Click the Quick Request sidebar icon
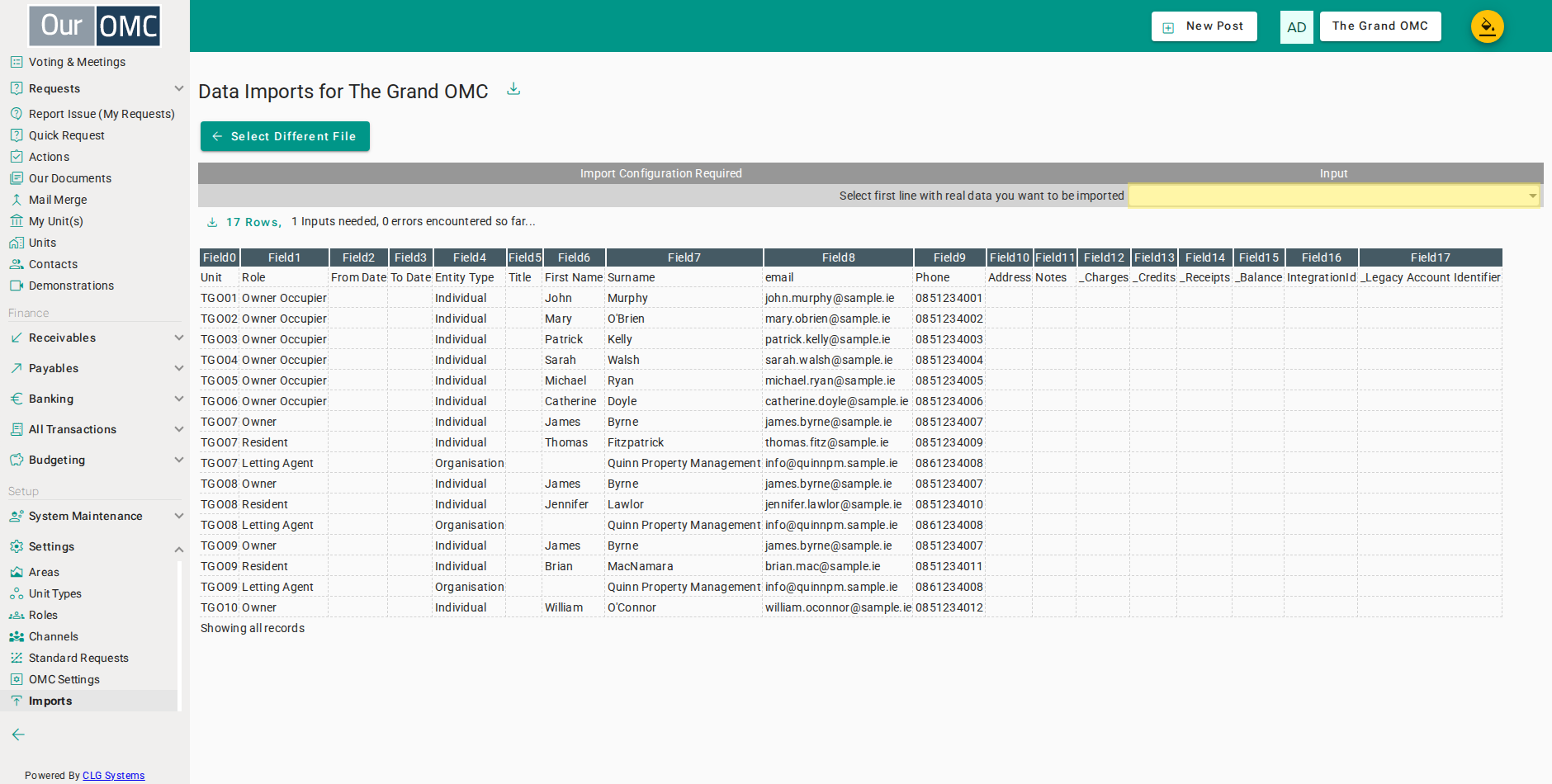 [x=17, y=135]
